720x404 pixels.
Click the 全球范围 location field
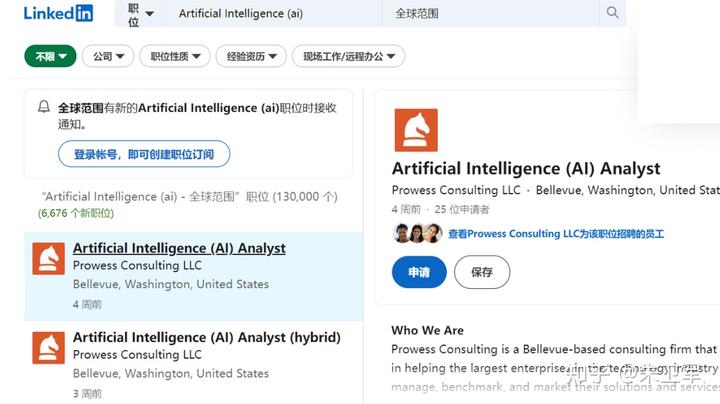(x=490, y=14)
